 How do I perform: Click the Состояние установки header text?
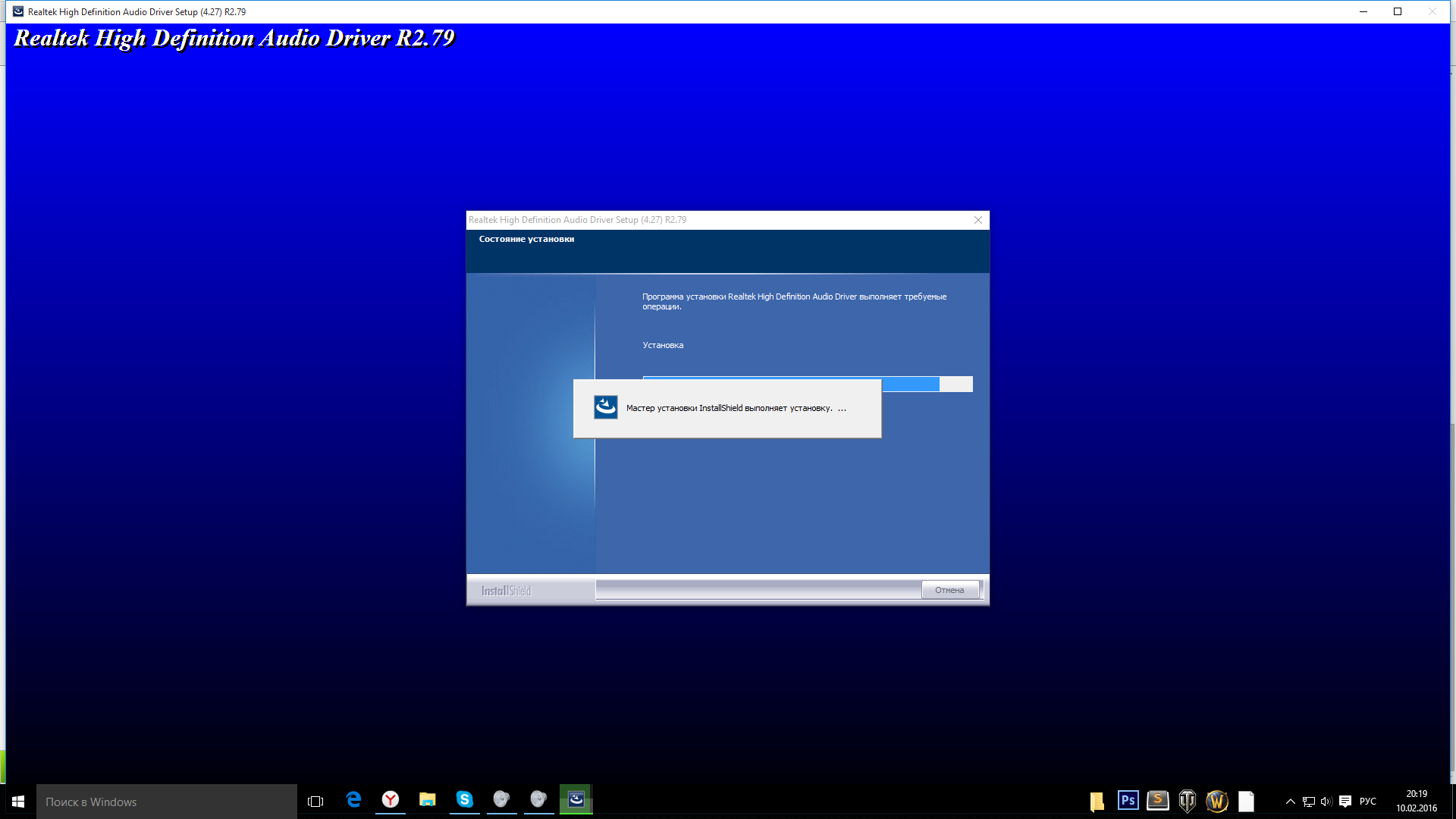point(526,239)
